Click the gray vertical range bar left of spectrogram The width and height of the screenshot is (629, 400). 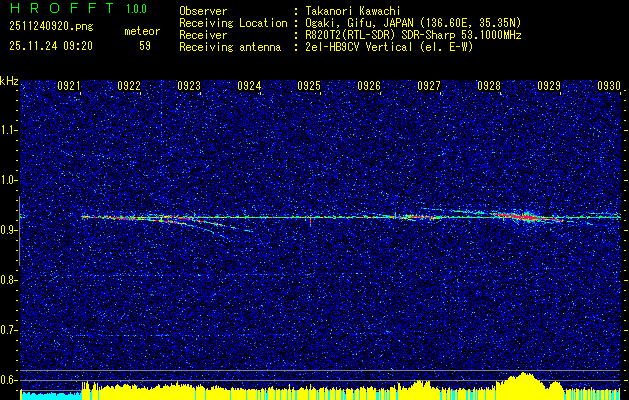(19, 231)
